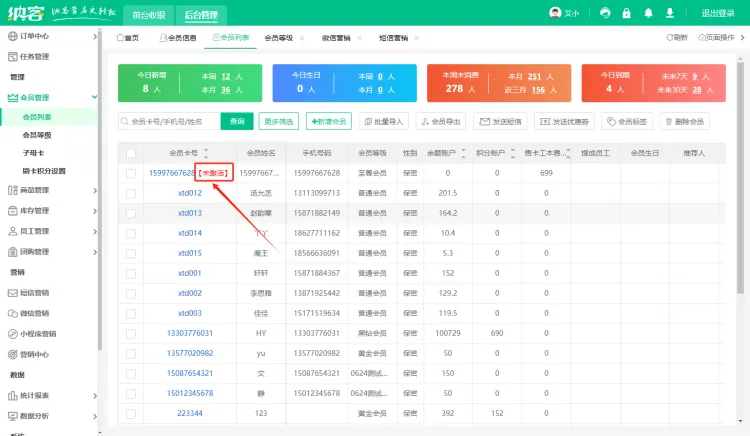Focus the 会员卡号/手机号/姓名 search field
This screenshot has width=750, height=436.
(x=169, y=121)
